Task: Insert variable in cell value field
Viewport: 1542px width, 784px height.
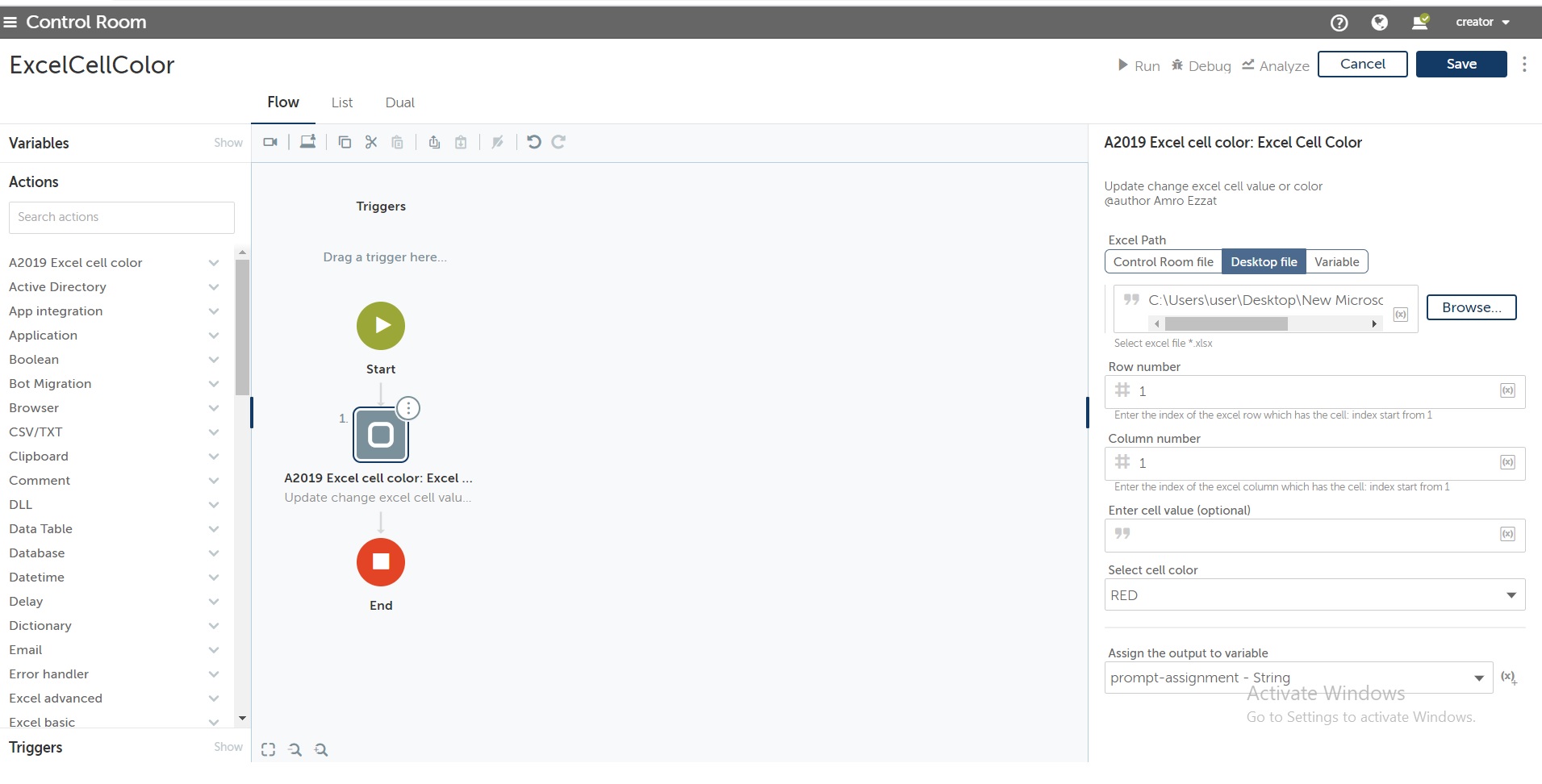Action: [x=1507, y=534]
